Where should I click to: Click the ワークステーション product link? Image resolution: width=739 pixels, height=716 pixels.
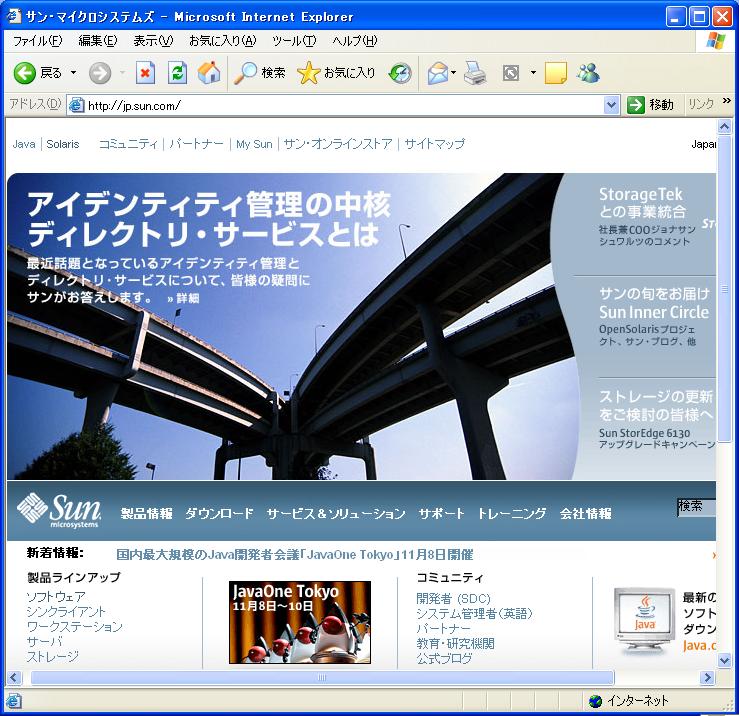74,626
